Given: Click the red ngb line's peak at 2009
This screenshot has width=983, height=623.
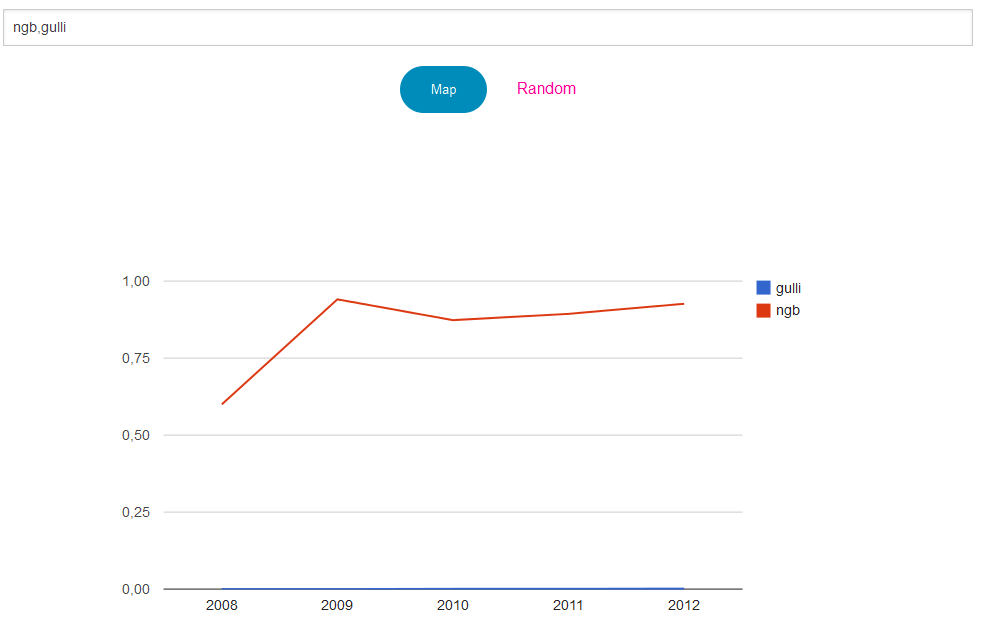Looking at the screenshot, I should click(337, 299).
